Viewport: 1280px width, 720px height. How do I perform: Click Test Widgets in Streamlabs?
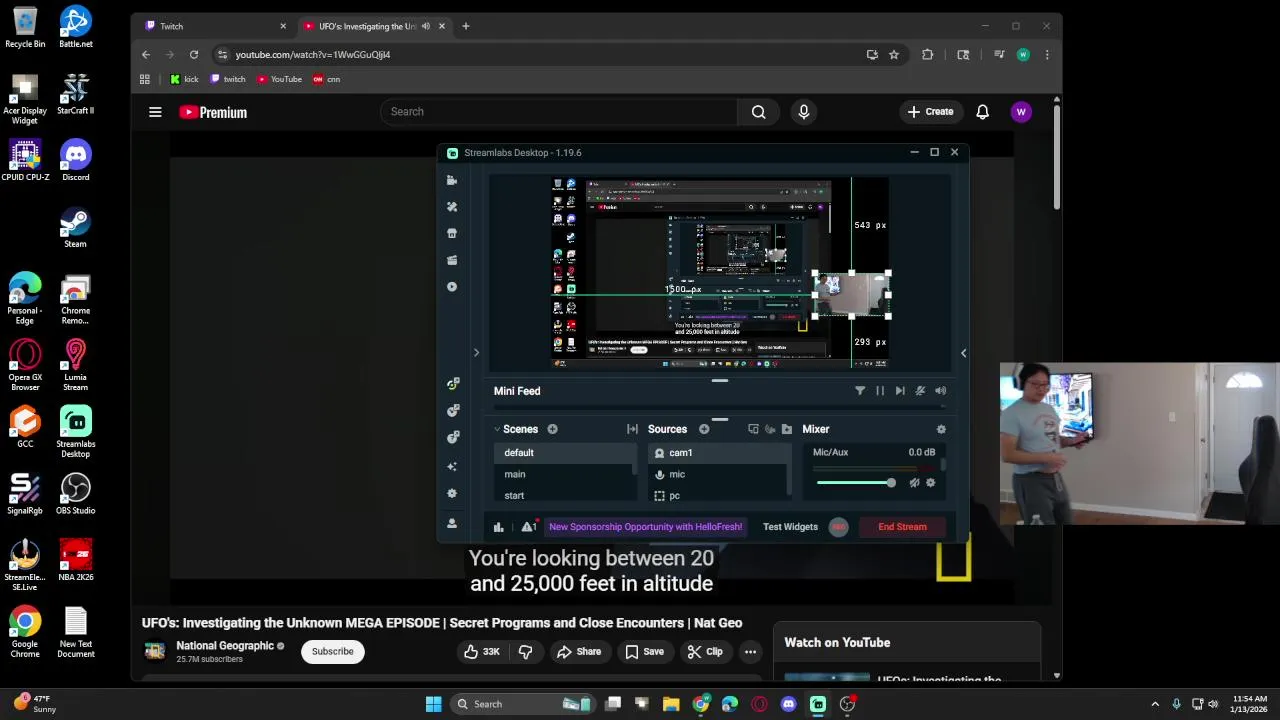790,527
